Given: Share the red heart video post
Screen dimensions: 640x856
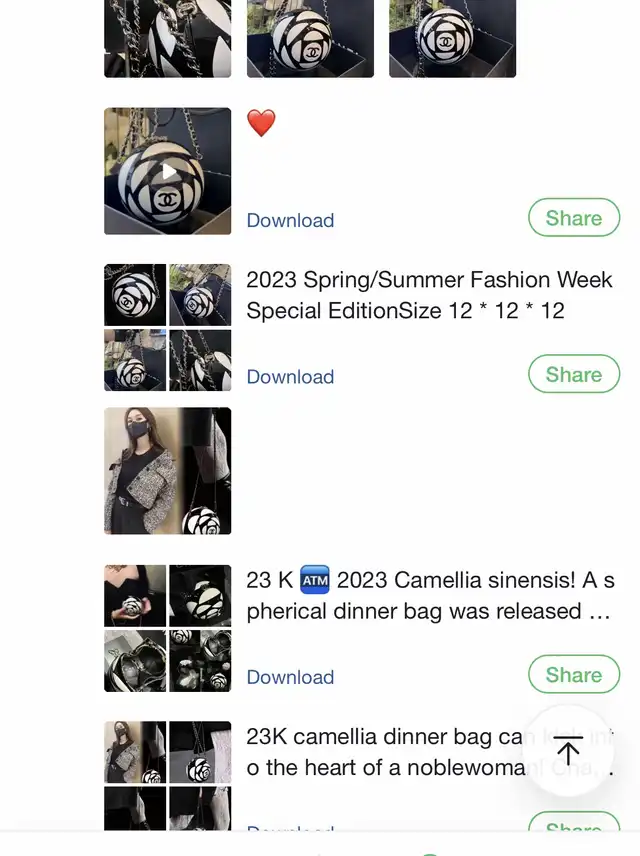Looking at the screenshot, I should (x=573, y=218).
